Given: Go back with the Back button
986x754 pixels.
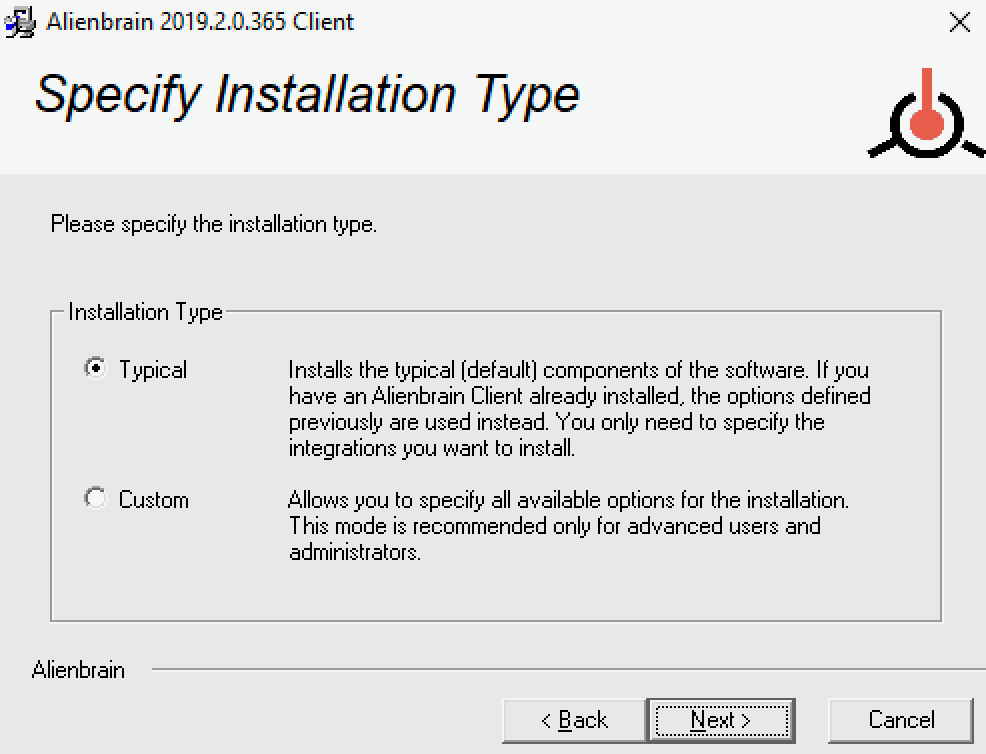Looking at the screenshot, I should pyautogui.click(x=574, y=720).
